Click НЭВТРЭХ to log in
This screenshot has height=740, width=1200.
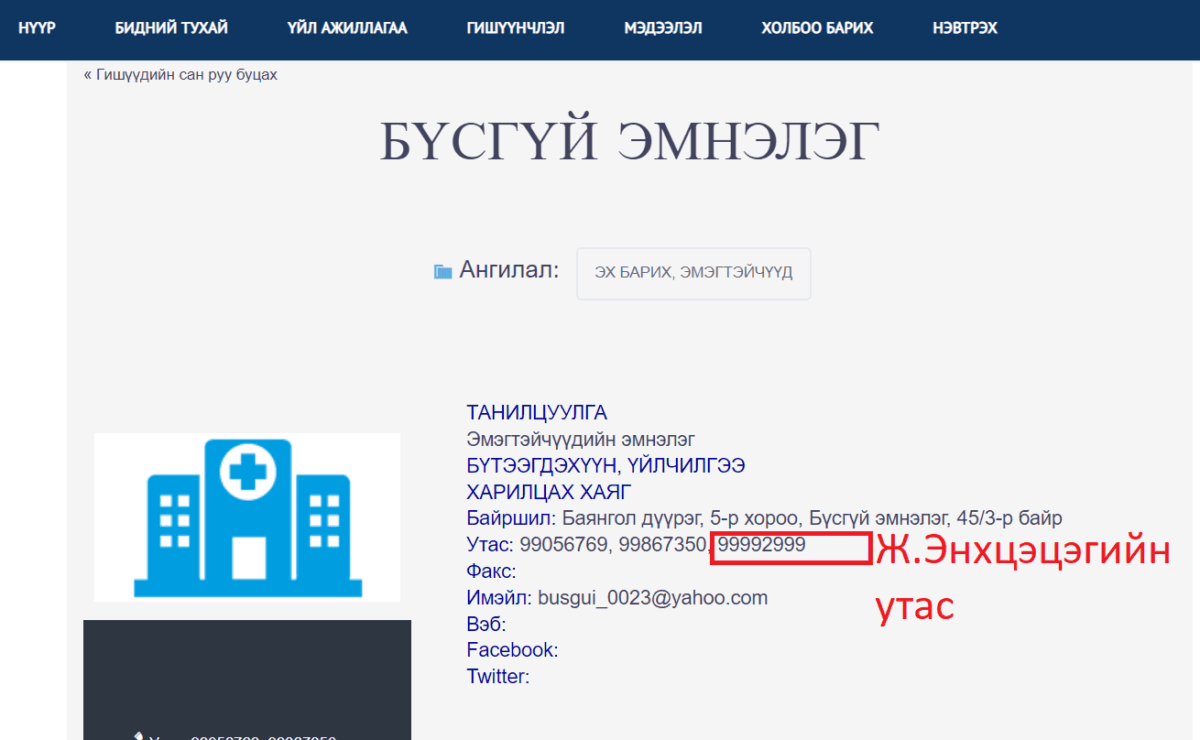[965, 28]
